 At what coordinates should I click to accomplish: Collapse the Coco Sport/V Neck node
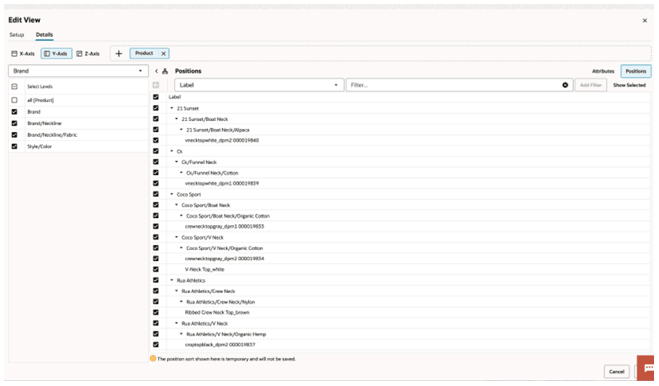(x=177, y=237)
